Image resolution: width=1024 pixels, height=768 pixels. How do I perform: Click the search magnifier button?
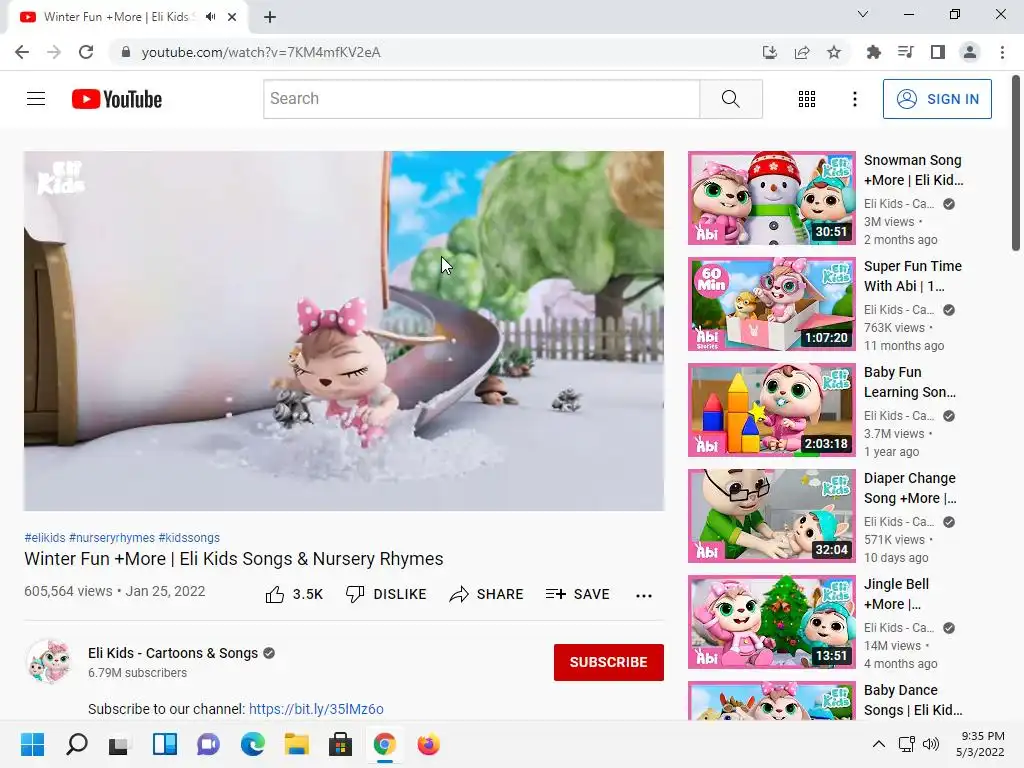[731, 99]
